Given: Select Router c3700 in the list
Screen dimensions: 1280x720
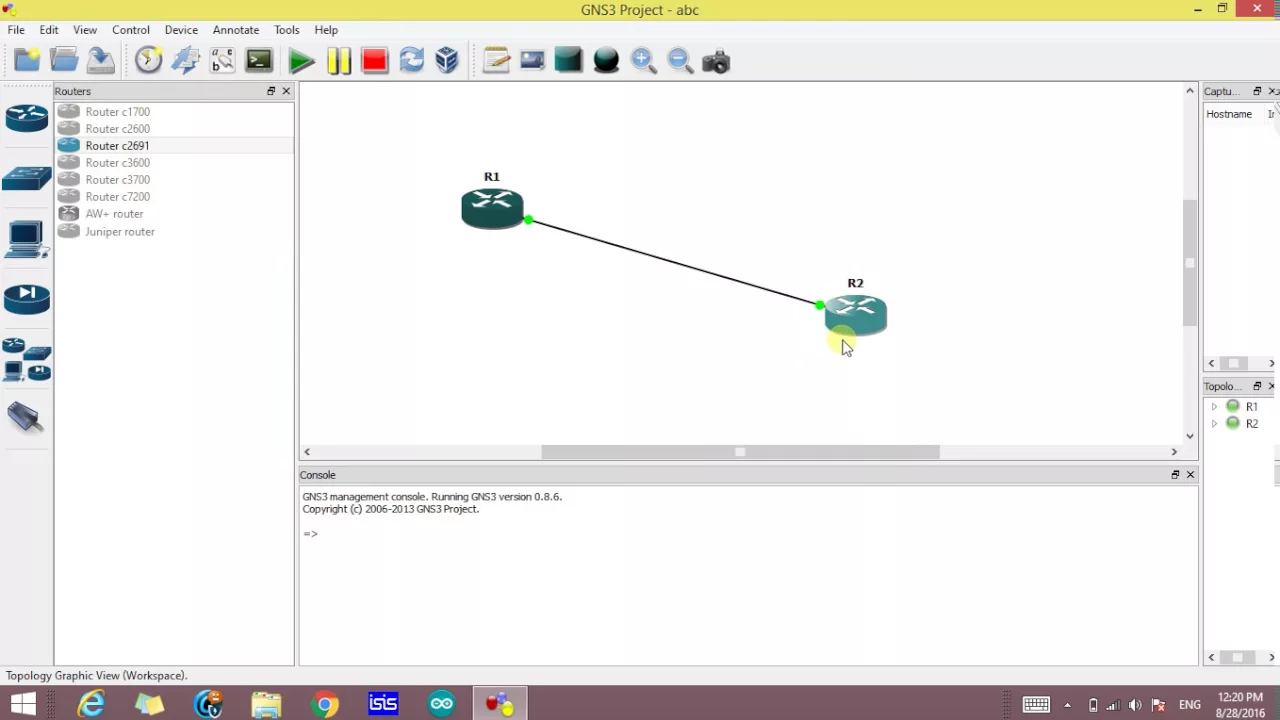Looking at the screenshot, I should click(x=174, y=180).
